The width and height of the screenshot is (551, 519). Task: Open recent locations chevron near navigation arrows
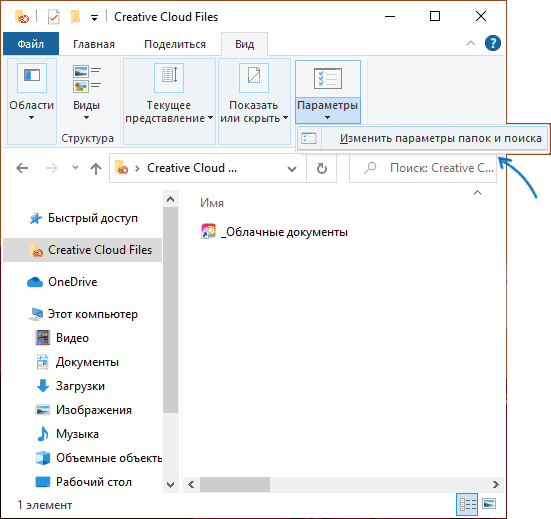[75, 168]
